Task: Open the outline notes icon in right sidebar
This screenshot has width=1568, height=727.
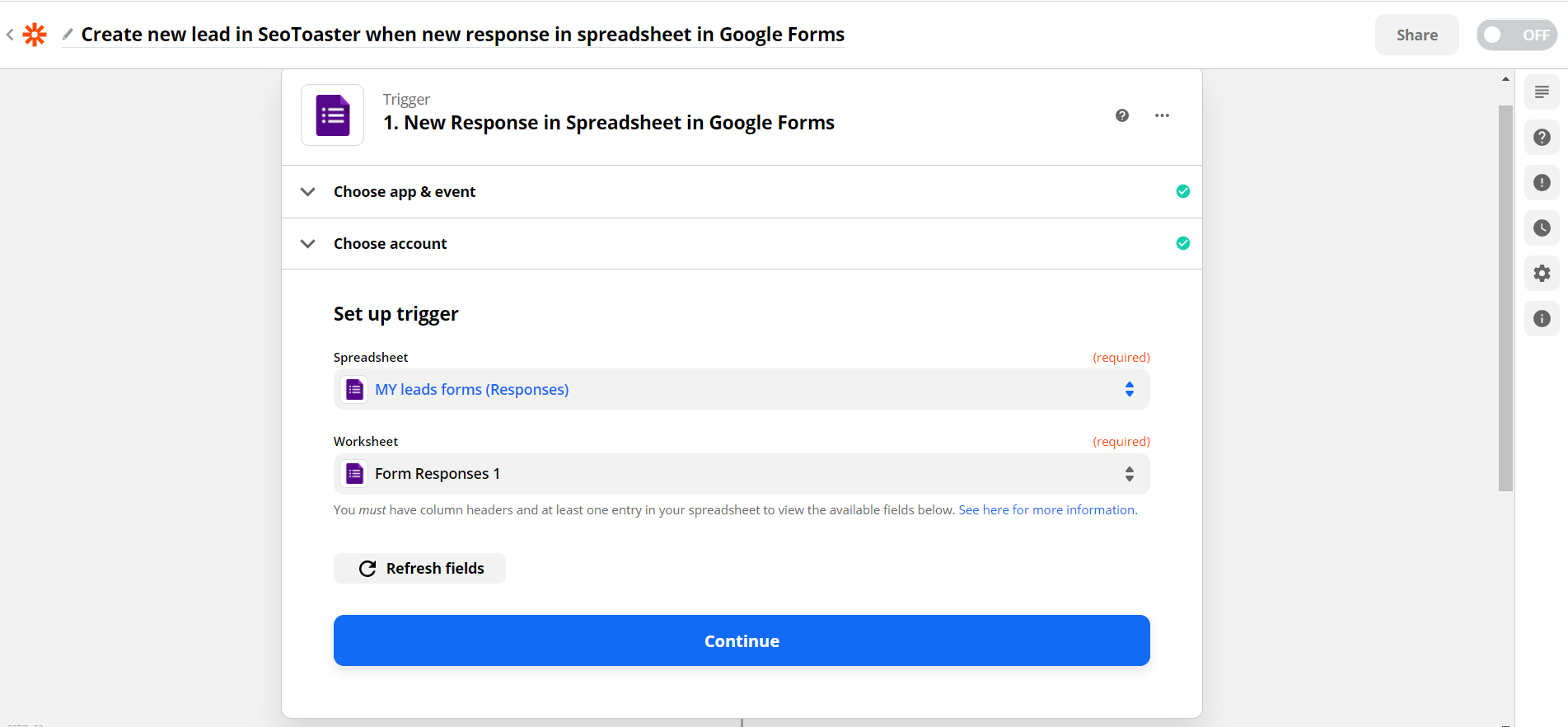Action: pos(1541,92)
